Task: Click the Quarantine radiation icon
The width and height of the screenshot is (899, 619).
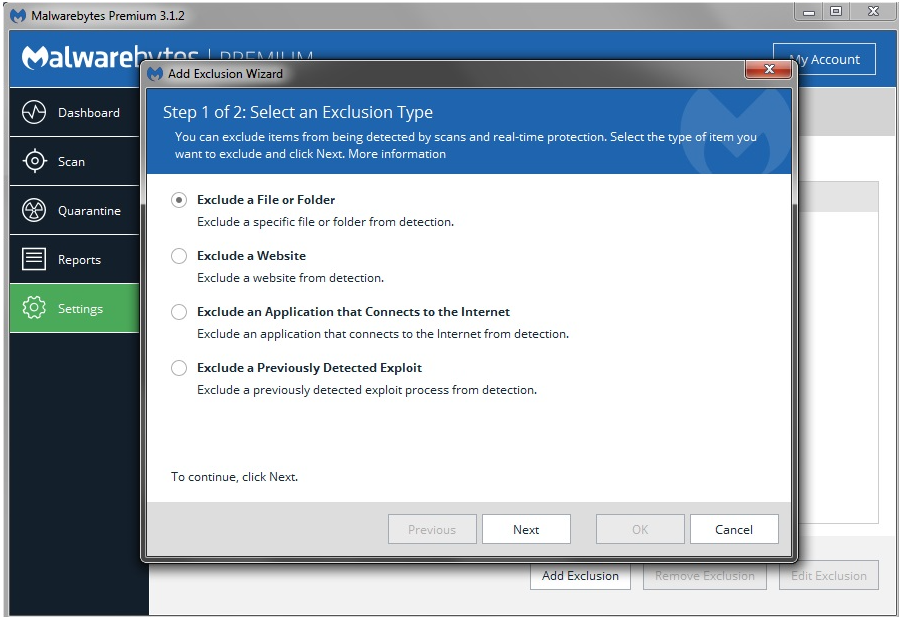Action: [34, 210]
